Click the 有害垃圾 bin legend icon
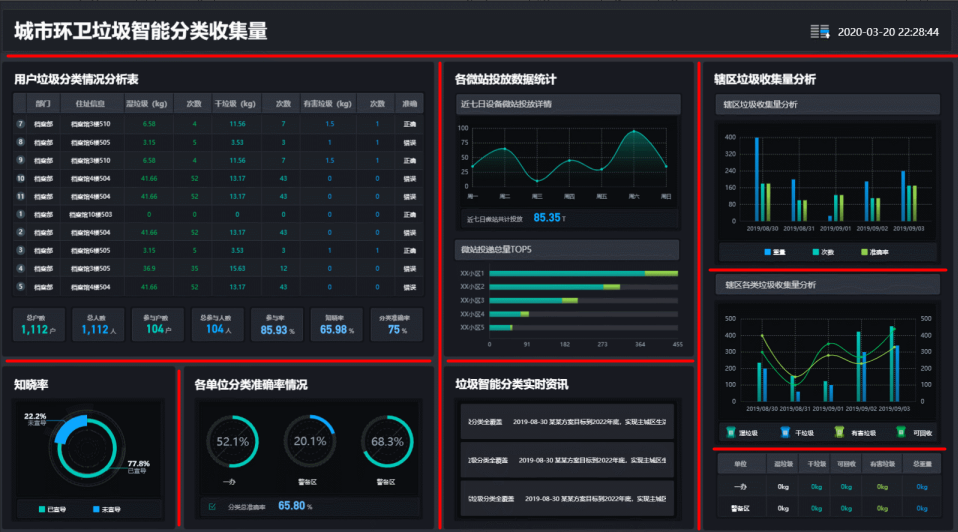Screen dimensions: 958x532 coord(839,432)
